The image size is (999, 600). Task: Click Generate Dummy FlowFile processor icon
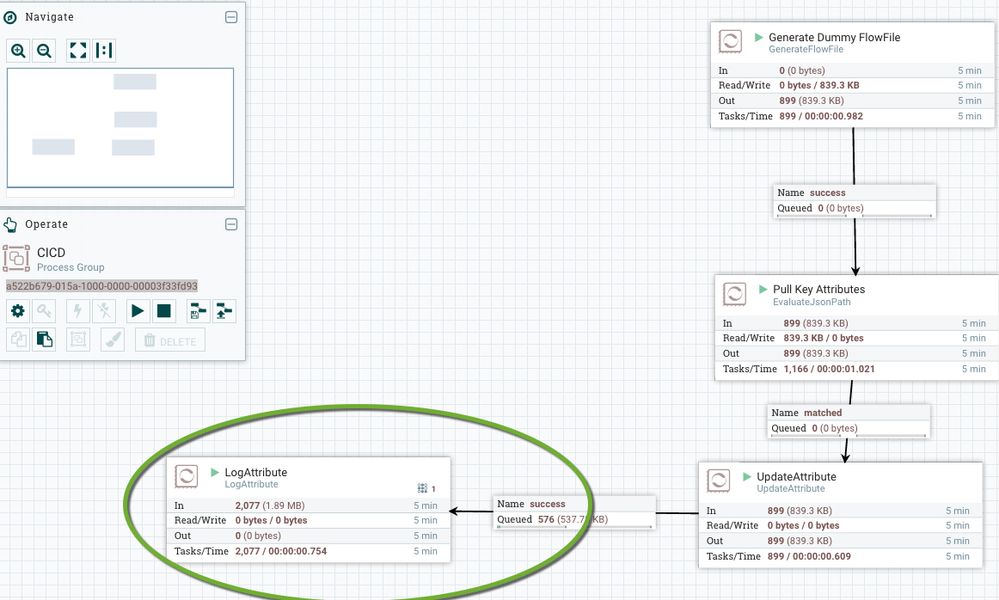pyautogui.click(x=730, y=41)
